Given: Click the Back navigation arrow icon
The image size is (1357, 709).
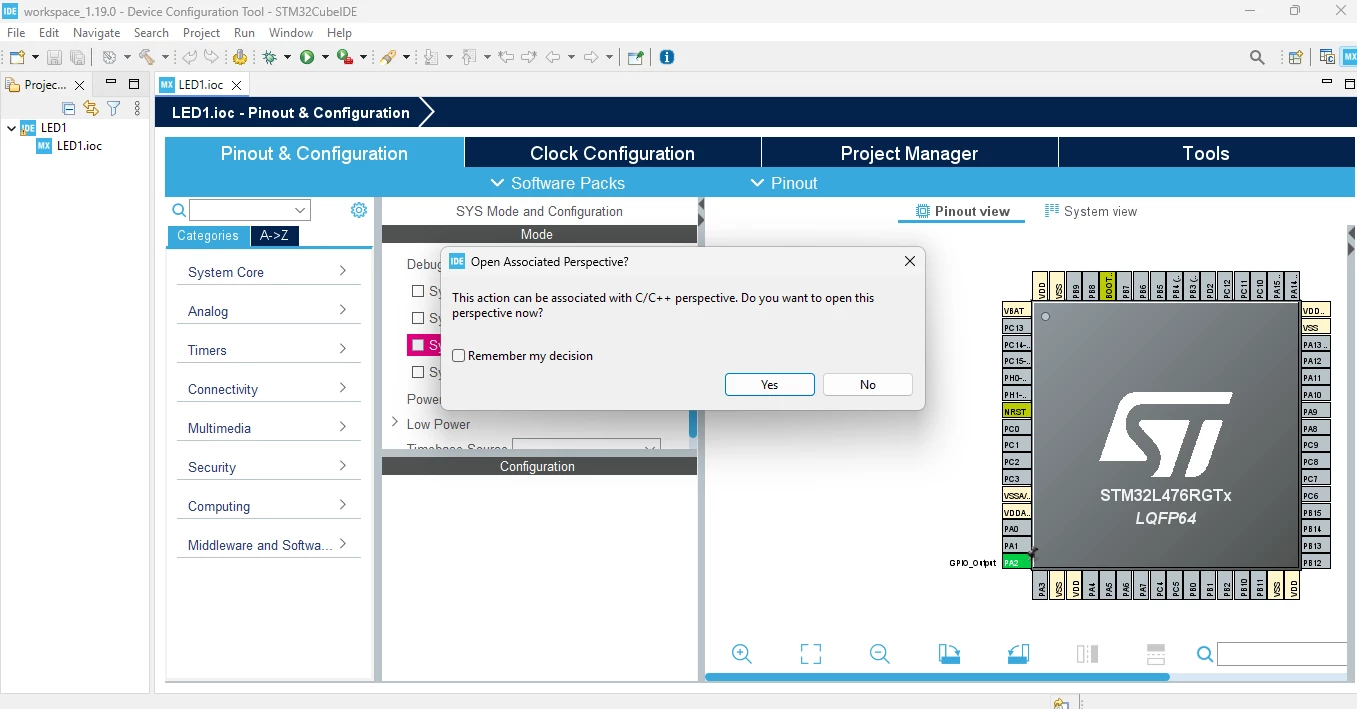Looking at the screenshot, I should (x=552, y=57).
